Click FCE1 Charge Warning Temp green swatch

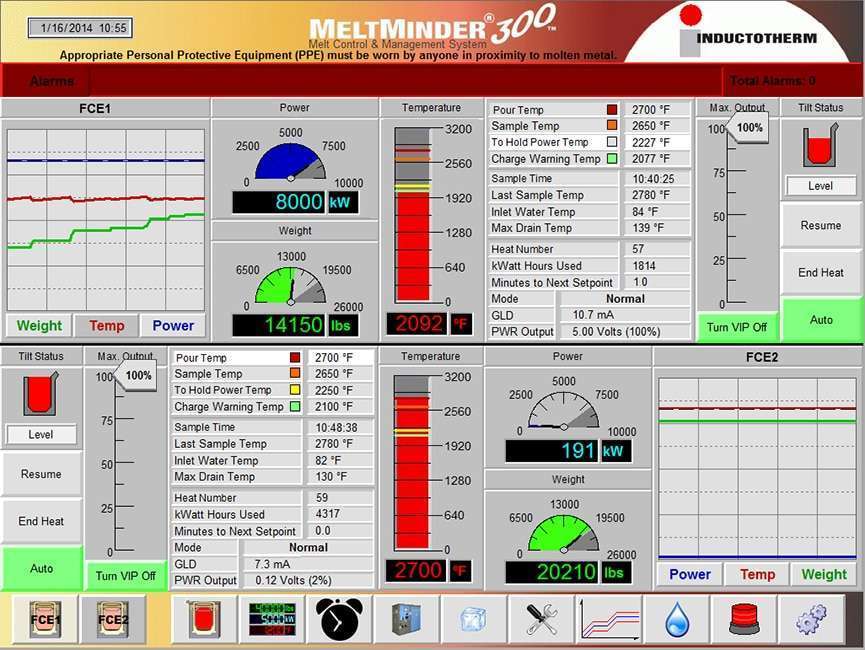(612, 158)
